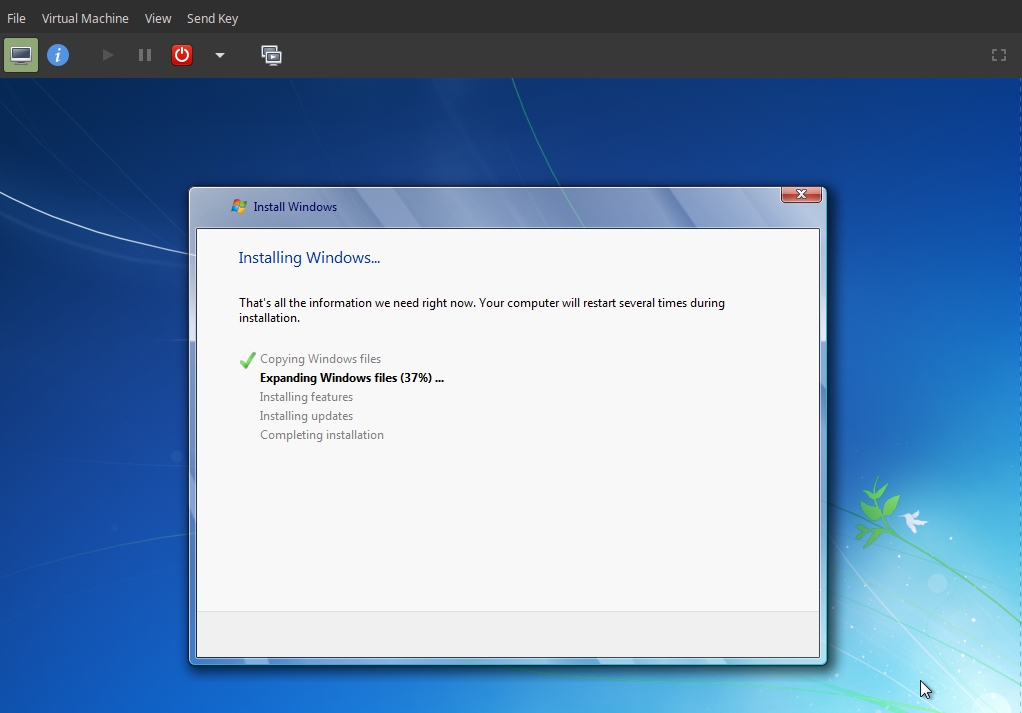Close the Install Windows dialog

(x=801, y=194)
